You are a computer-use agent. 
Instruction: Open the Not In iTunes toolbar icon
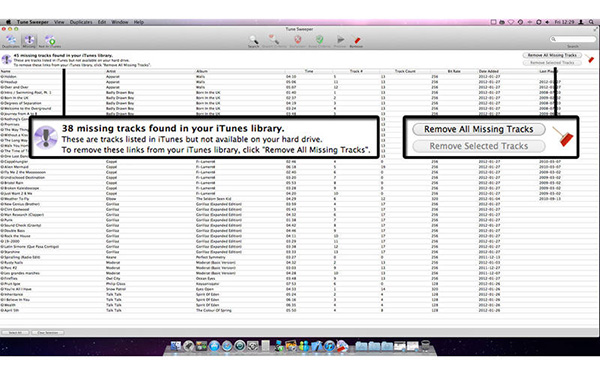click(x=50, y=41)
